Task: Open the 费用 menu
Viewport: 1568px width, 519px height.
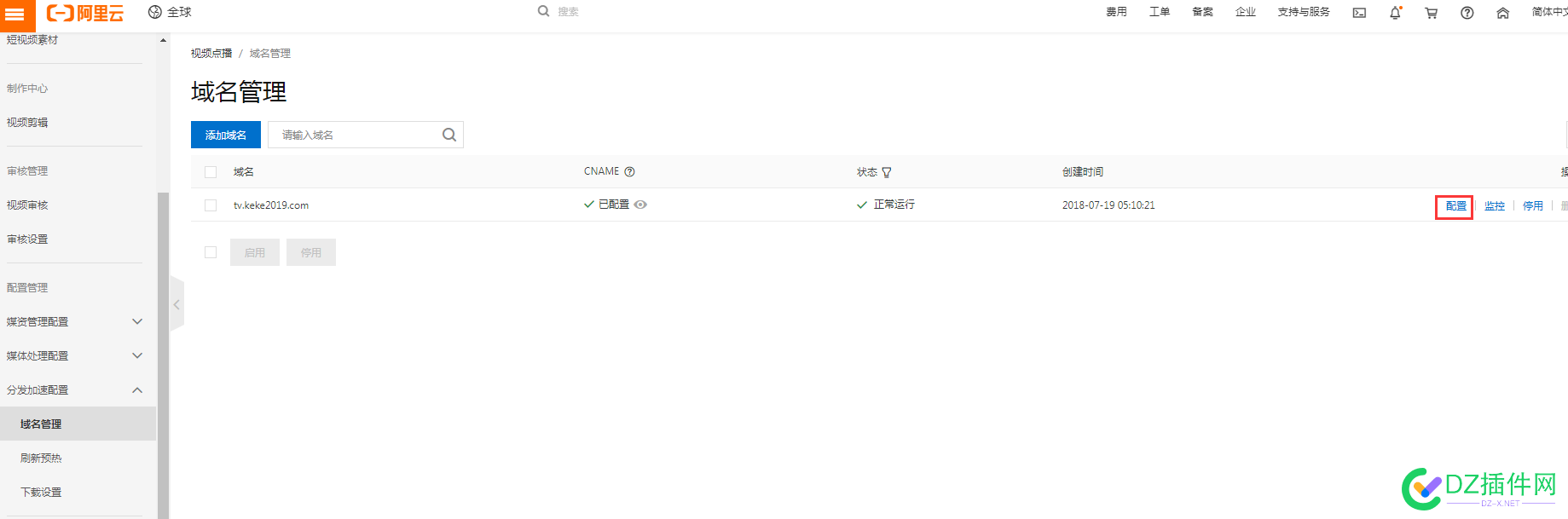Action: click(1116, 12)
